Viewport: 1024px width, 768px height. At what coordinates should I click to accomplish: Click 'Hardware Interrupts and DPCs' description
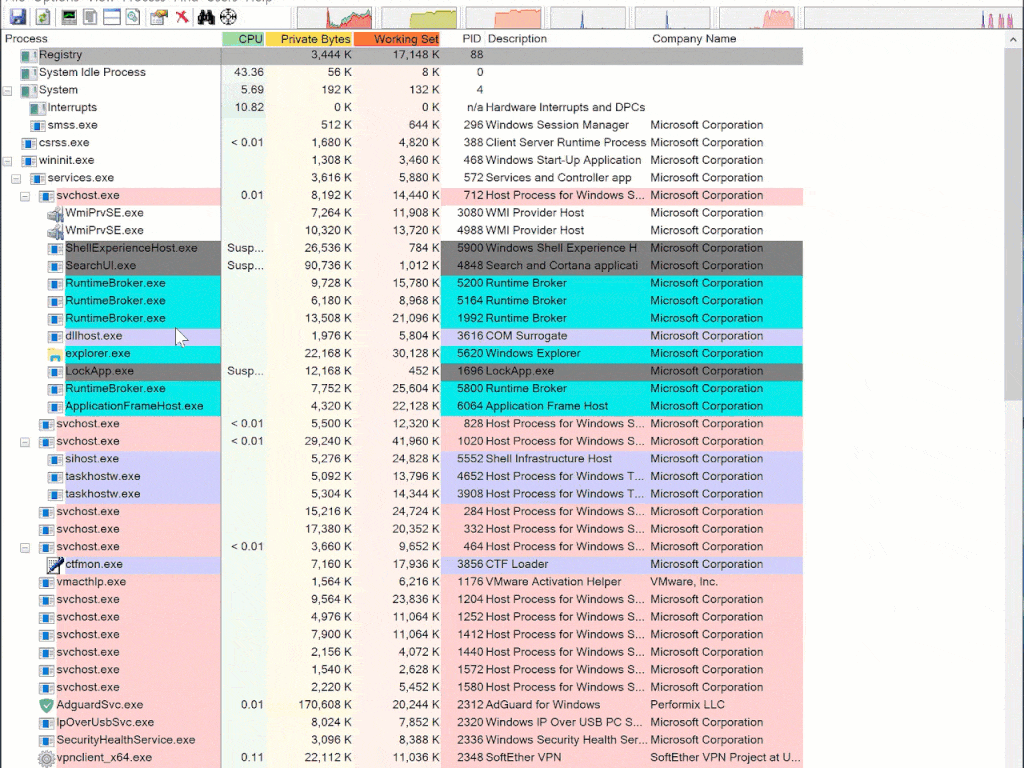pyautogui.click(x=566, y=108)
